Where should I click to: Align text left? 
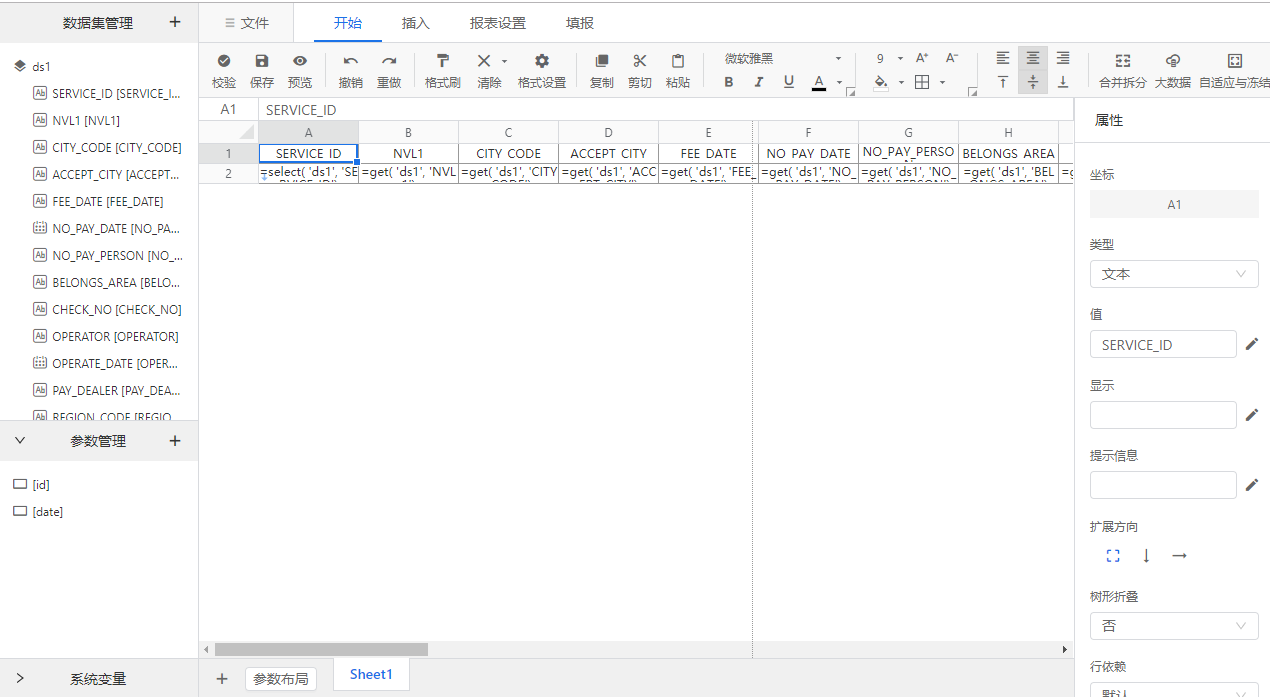click(x=1003, y=58)
